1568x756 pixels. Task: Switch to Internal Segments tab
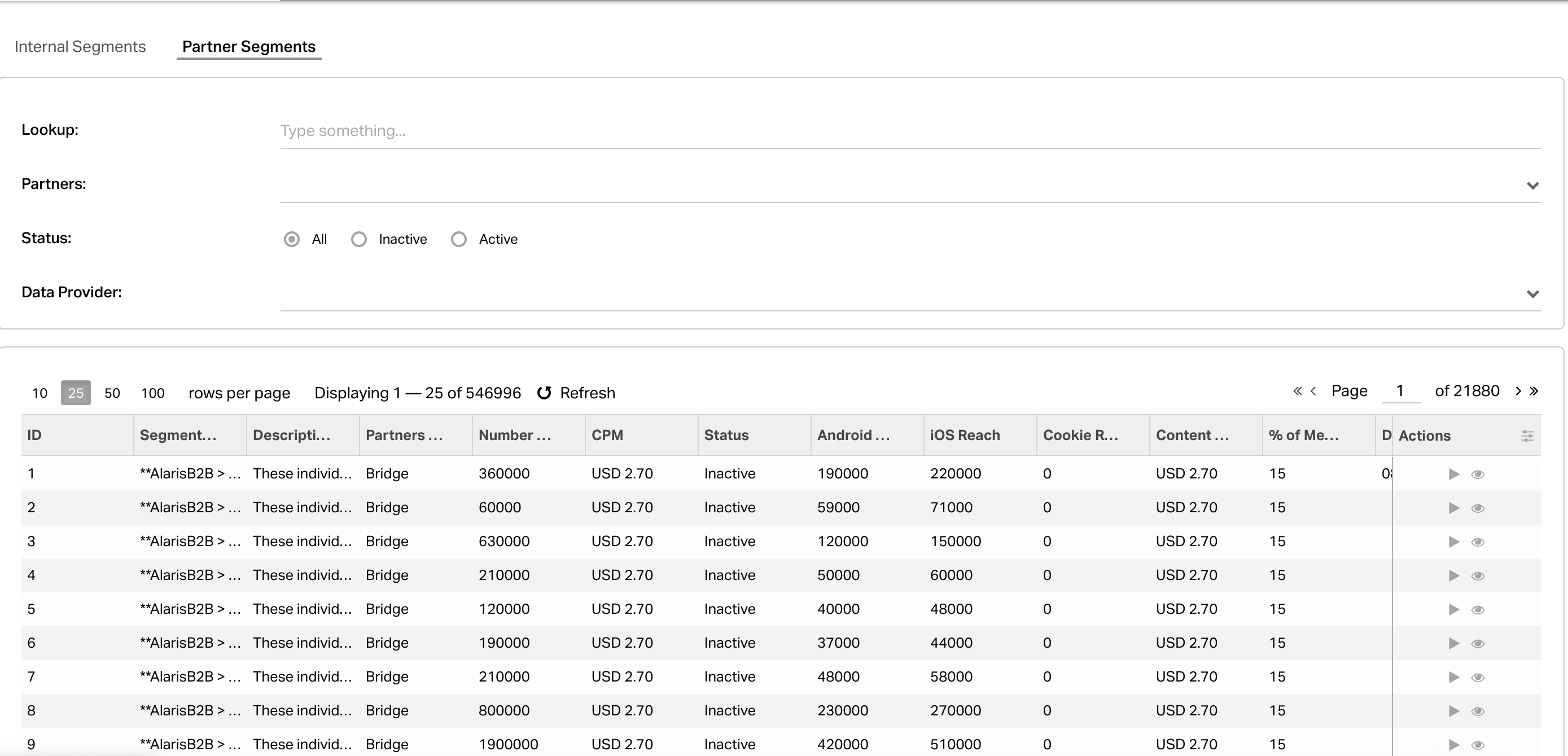point(80,47)
